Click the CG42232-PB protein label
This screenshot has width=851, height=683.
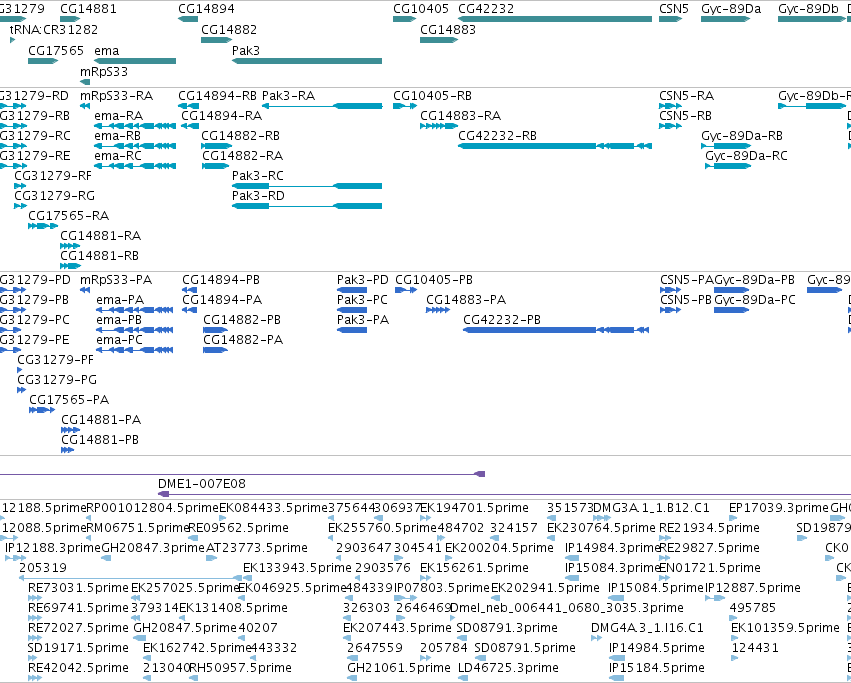502,320
